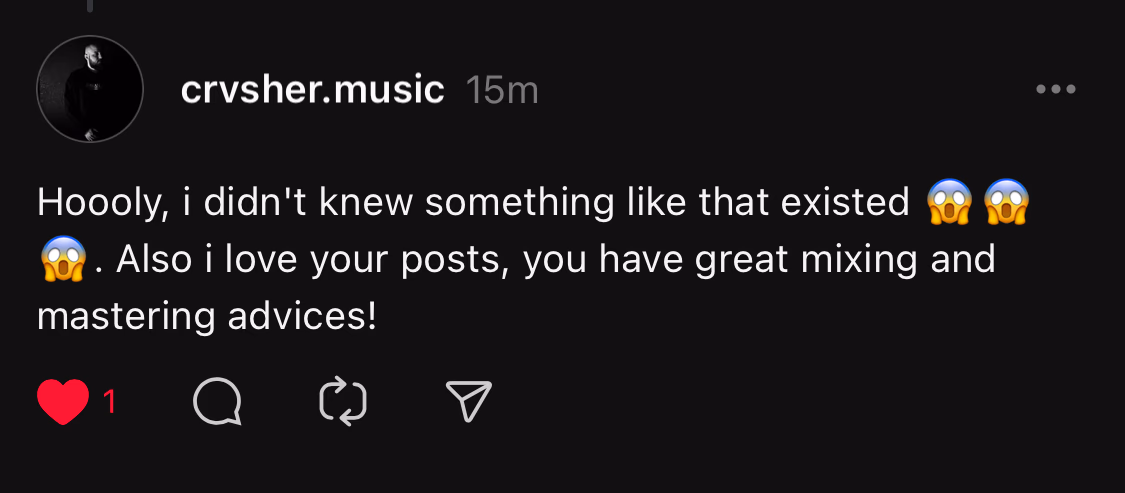Repost this comment with the arrows icon
This screenshot has height=493, width=1125.
pyautogui.click(x=343, y=403)
